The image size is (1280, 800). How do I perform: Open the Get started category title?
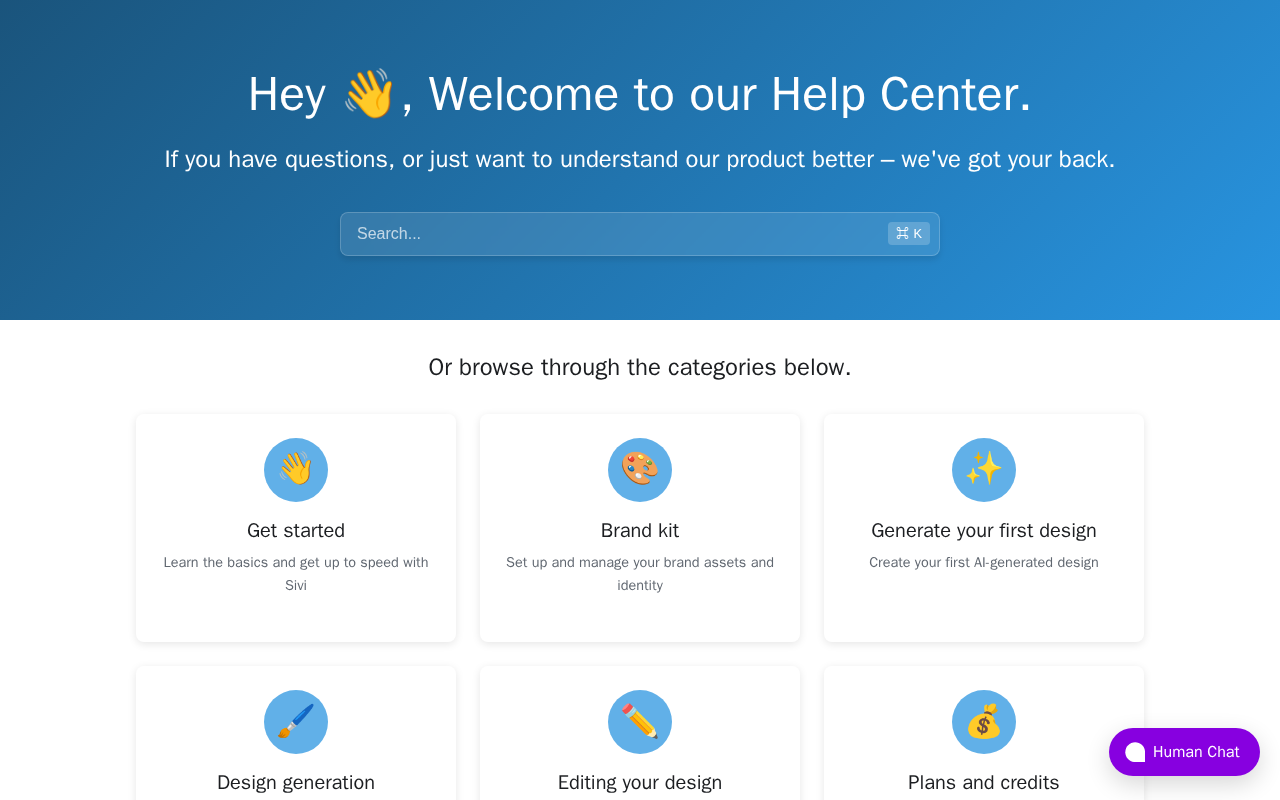click(296, 531)
